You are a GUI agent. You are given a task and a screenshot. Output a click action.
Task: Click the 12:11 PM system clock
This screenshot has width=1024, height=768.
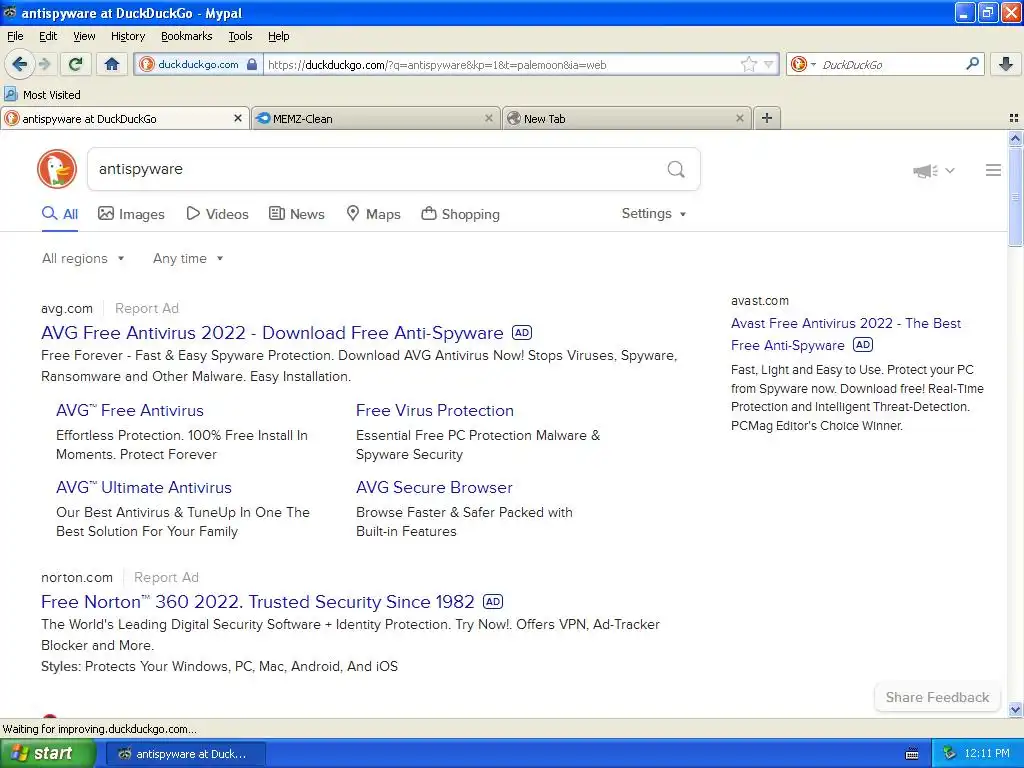point(987,754)
